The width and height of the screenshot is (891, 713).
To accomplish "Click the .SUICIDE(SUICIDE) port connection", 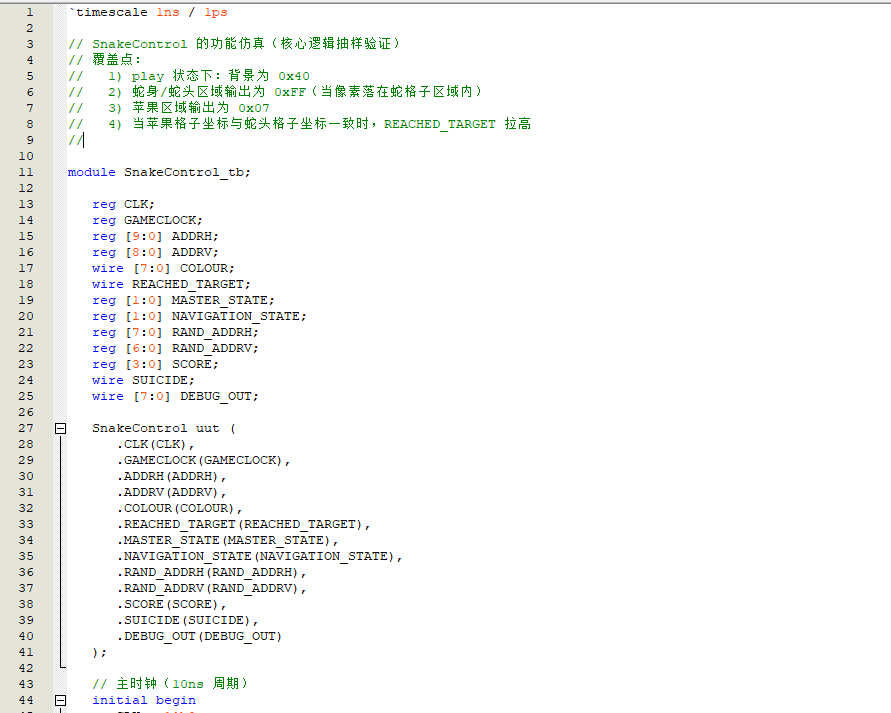I will coord(187,620).
